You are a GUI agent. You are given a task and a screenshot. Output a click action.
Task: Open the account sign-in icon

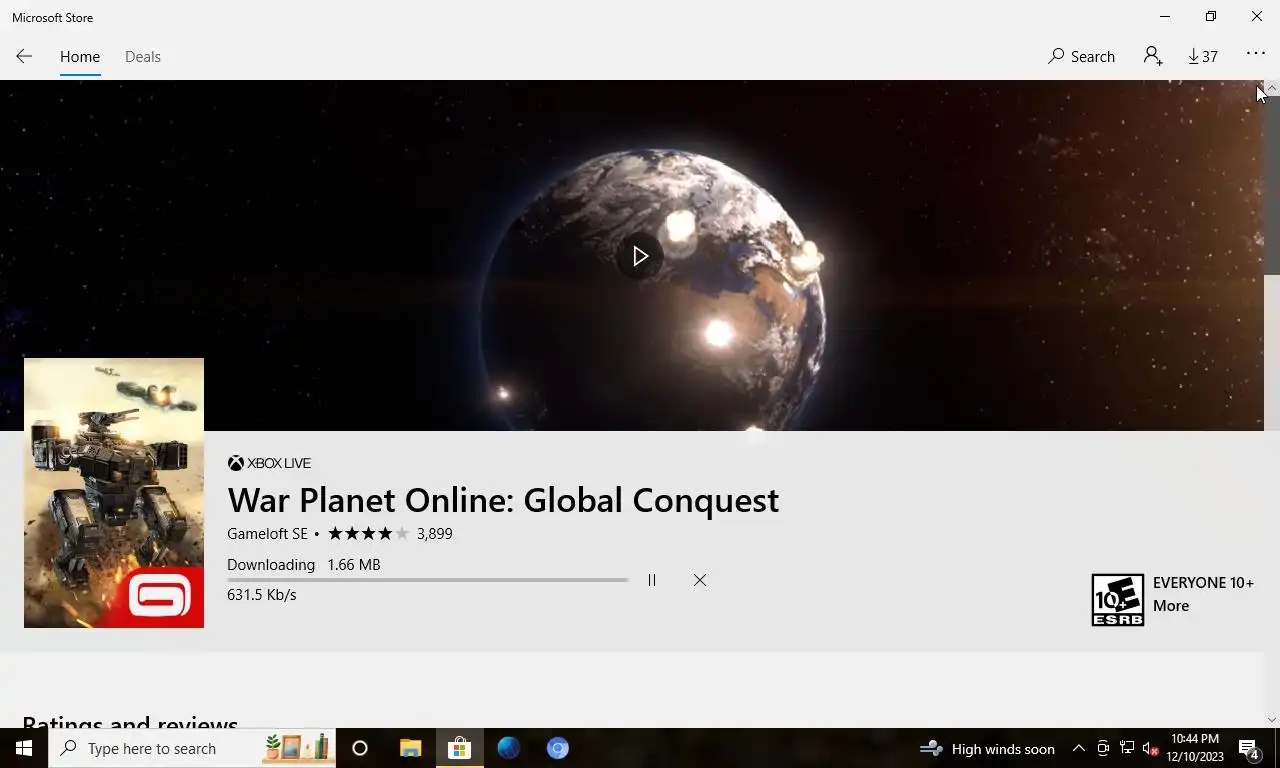tap(1153, 56)
